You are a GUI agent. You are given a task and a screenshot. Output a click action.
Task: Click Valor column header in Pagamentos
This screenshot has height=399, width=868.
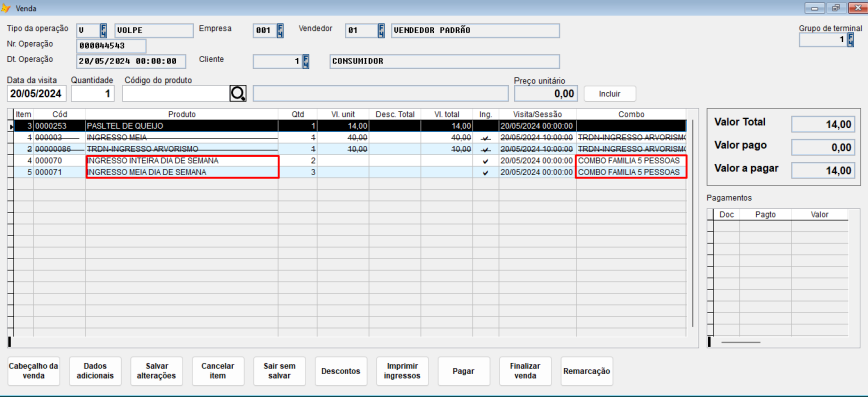[x=819, y=214]
